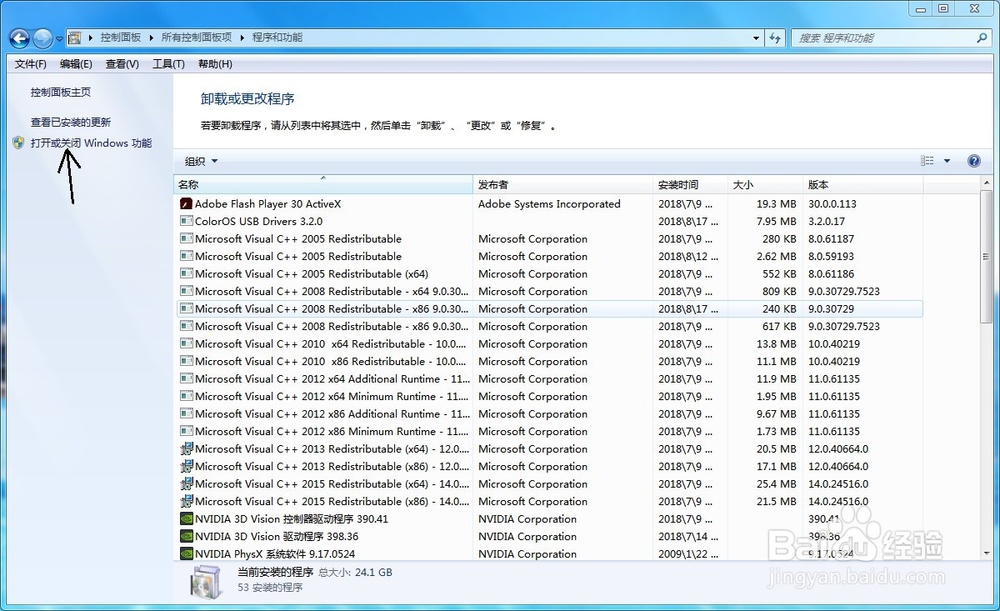Click icon of Visual C++ 2013 Redistributable (x86)
1000x611 pixels.
(x=186, y=466)
